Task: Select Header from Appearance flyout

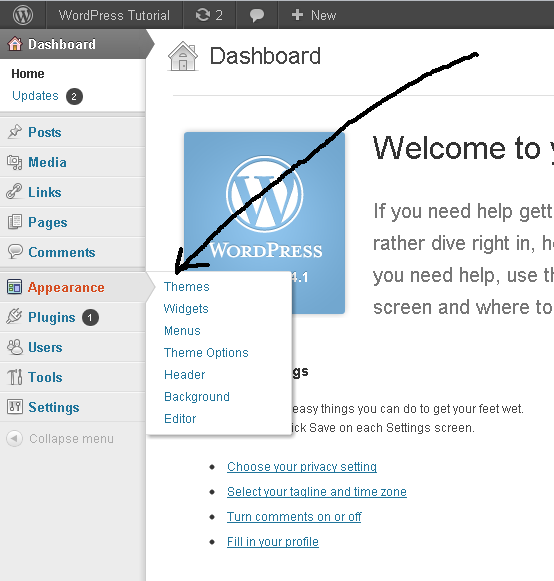Action: (185, 375)
